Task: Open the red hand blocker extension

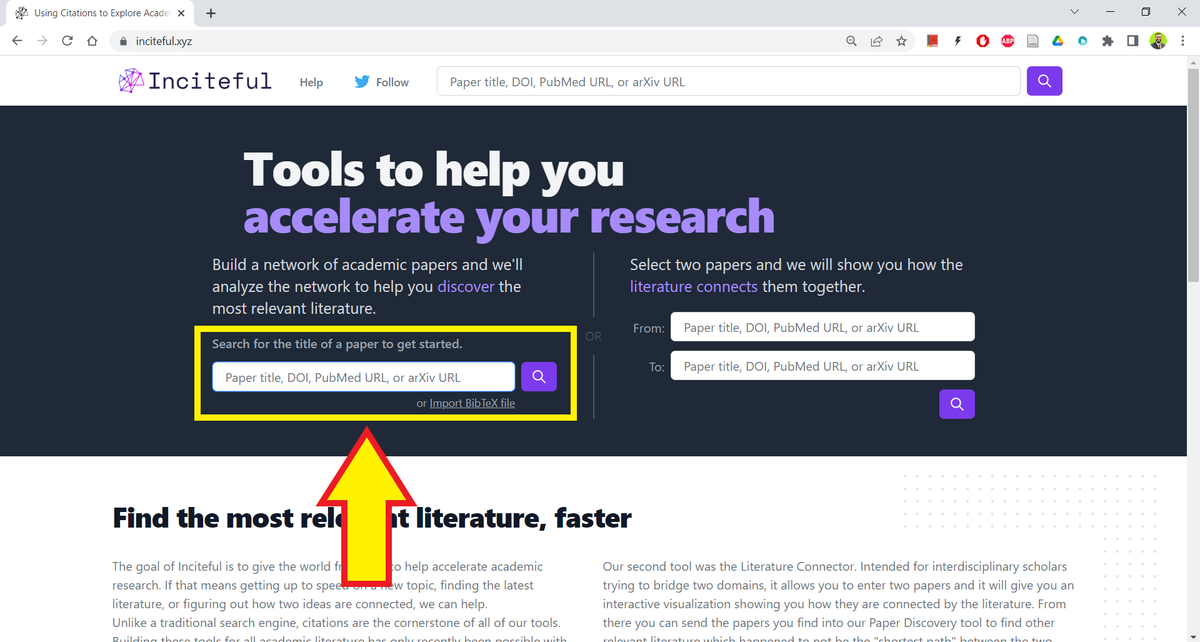Action: [983, 42]
